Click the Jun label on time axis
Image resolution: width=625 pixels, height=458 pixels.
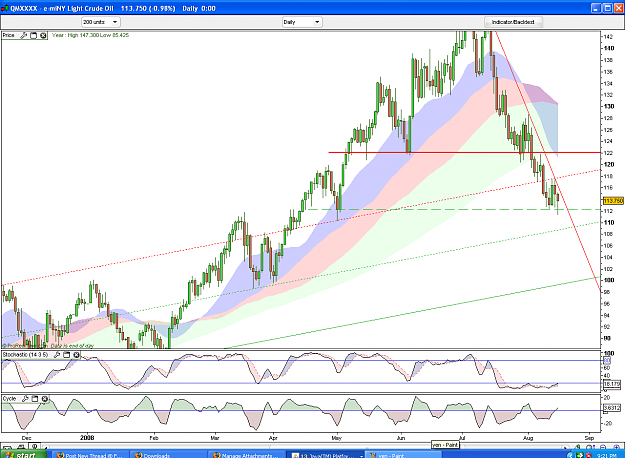coord(401,438)
